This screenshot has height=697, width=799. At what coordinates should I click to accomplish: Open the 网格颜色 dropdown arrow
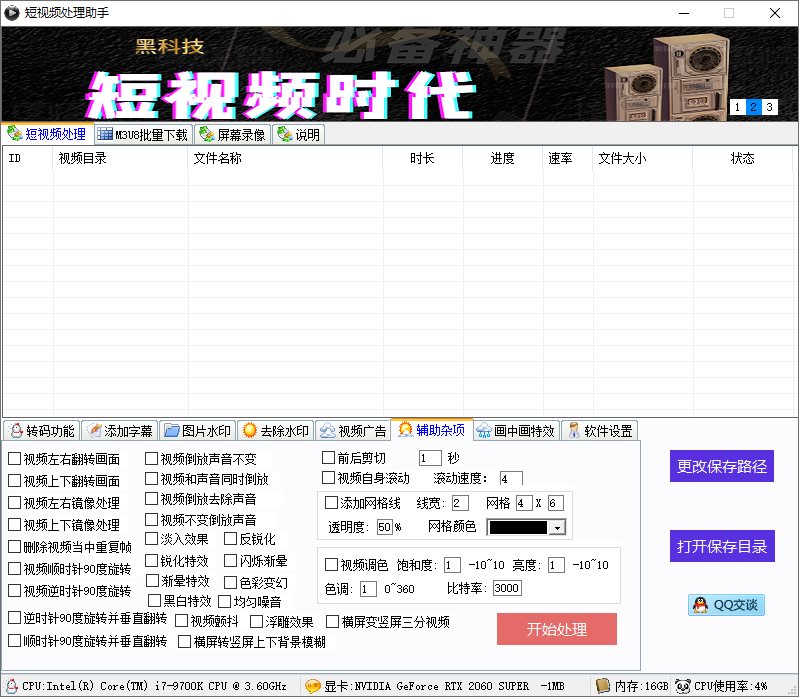point(557,527)
